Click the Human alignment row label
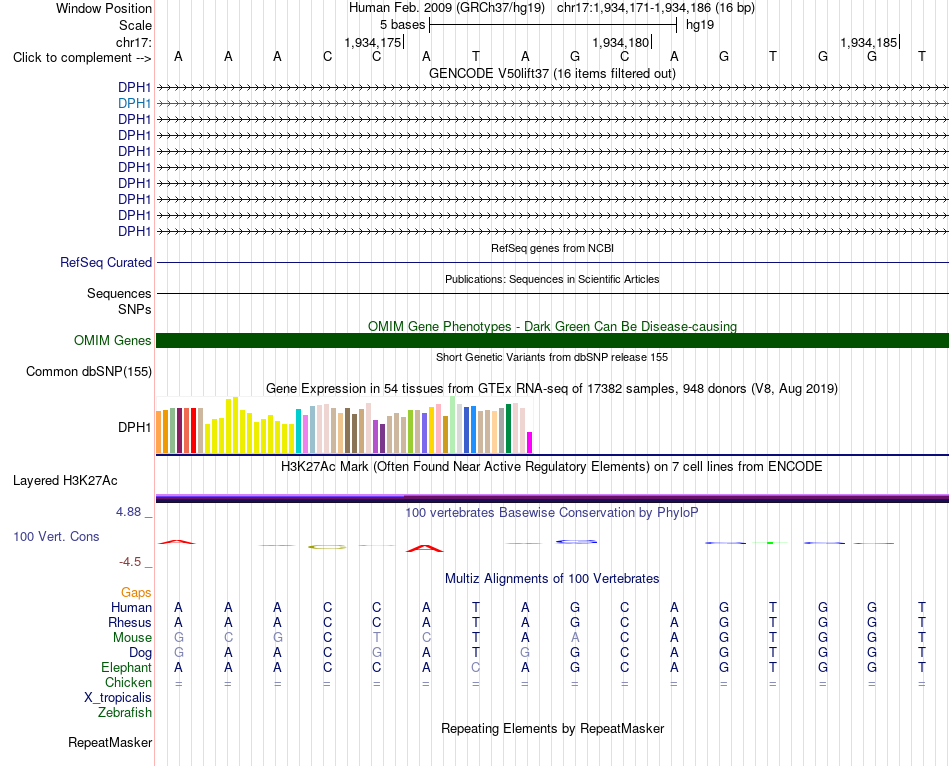 (x=131, y=607)
